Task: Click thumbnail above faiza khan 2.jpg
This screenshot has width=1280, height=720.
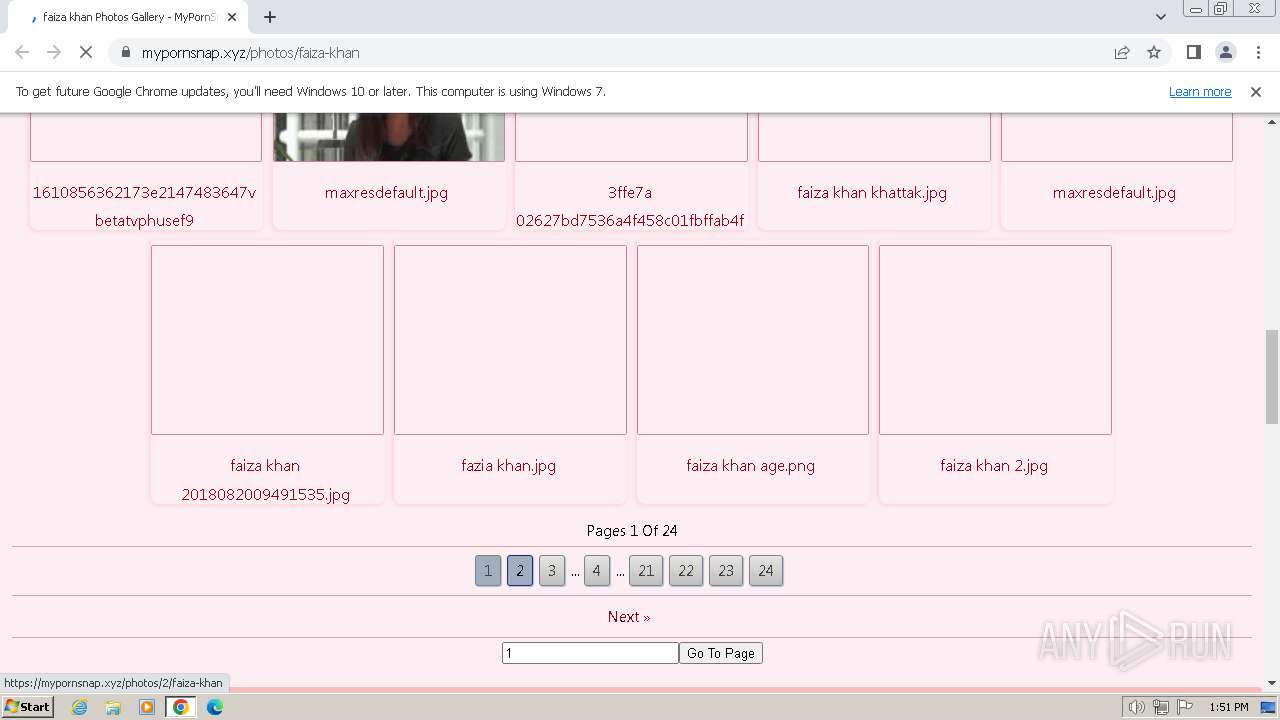Action: pyautogui.click(x=995, y=340)
